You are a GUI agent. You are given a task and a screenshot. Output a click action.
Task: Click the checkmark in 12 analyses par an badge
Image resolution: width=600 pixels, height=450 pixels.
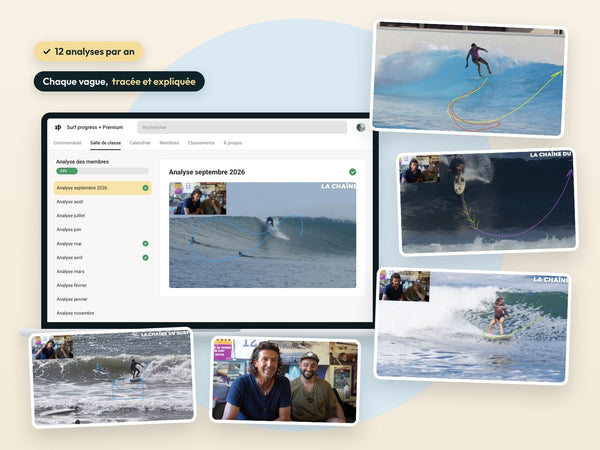(x=47, y=52)
